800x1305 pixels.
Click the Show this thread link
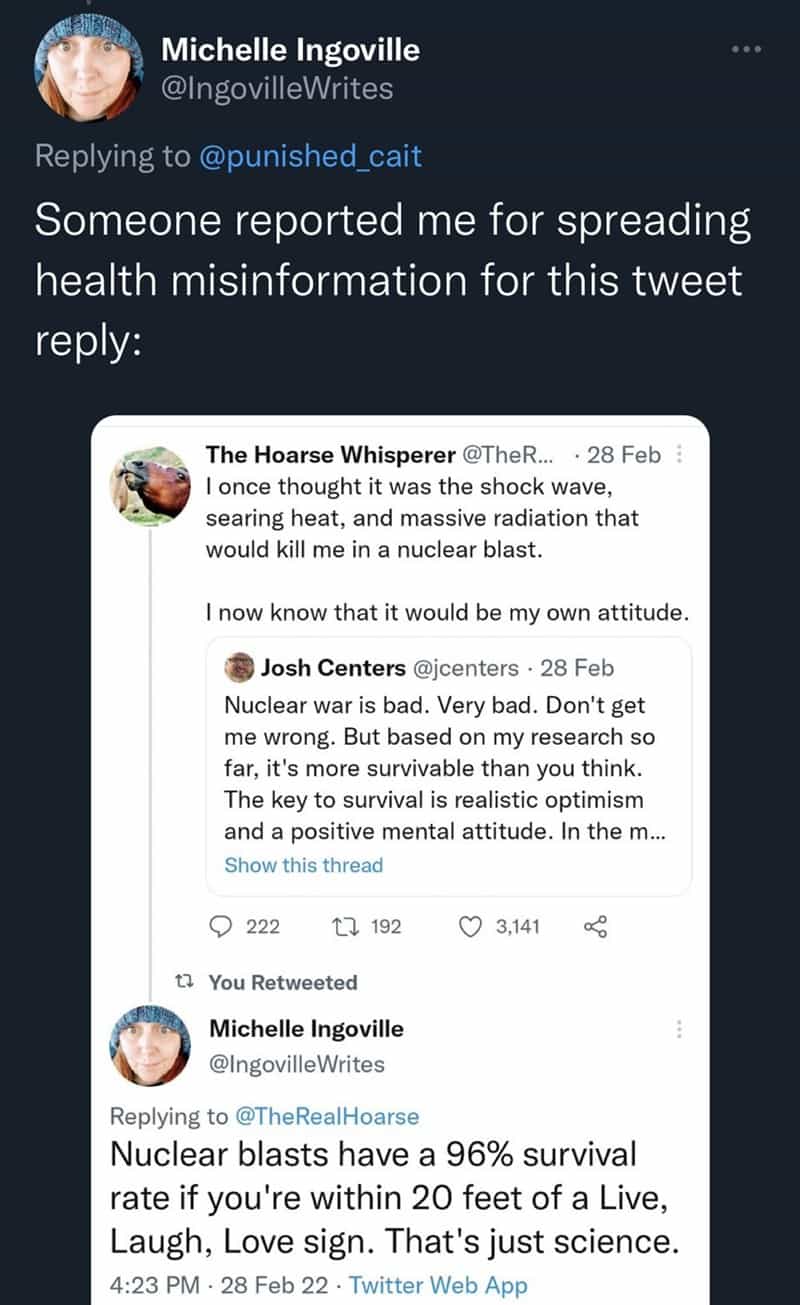[303, 865]
